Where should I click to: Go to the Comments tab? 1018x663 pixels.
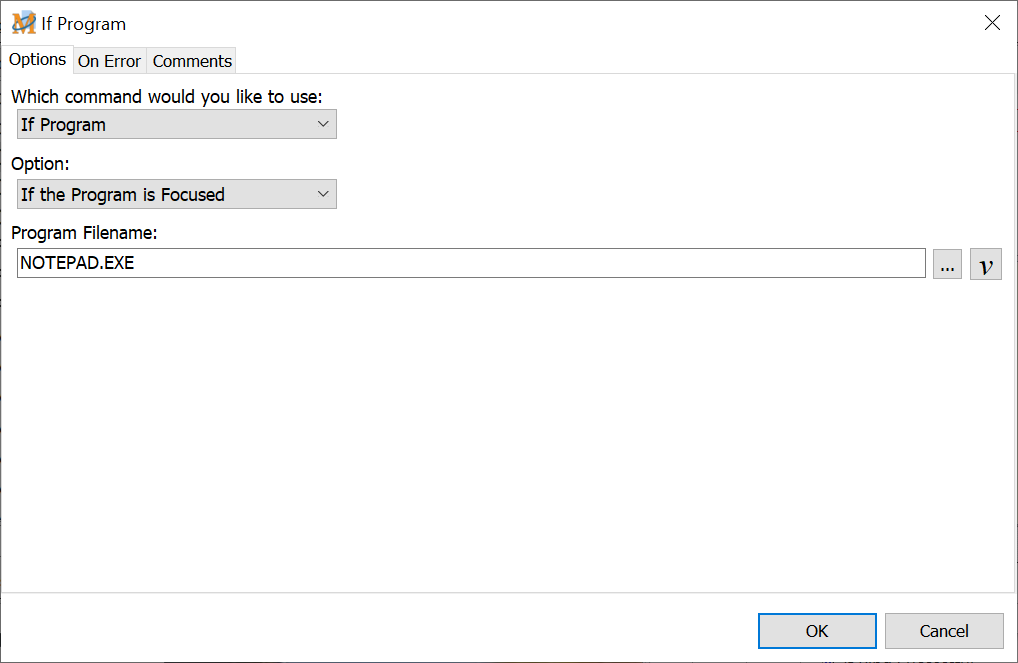point(192,61)
